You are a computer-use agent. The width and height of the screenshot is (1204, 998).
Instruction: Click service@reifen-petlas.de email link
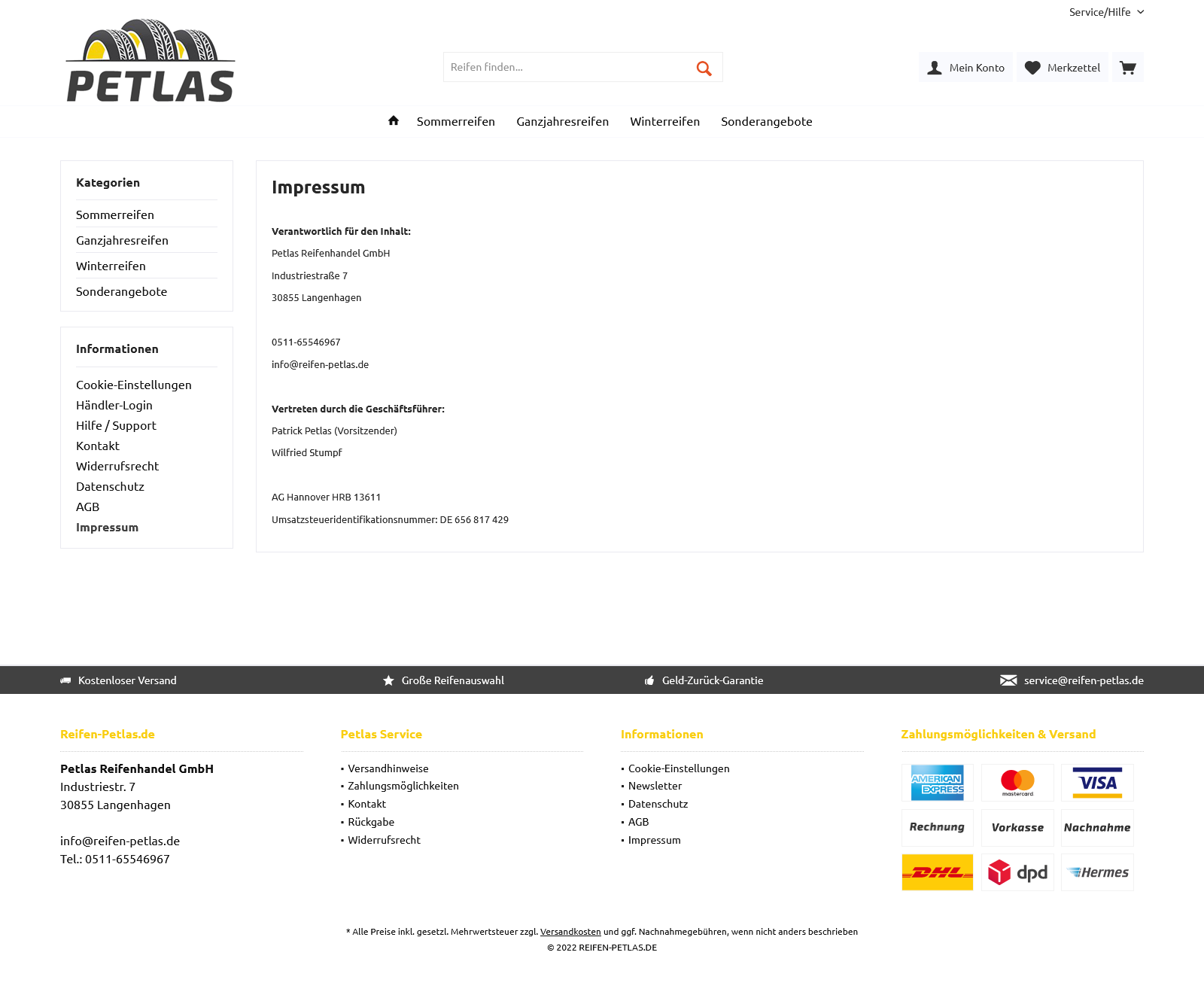coord(1084,680)
